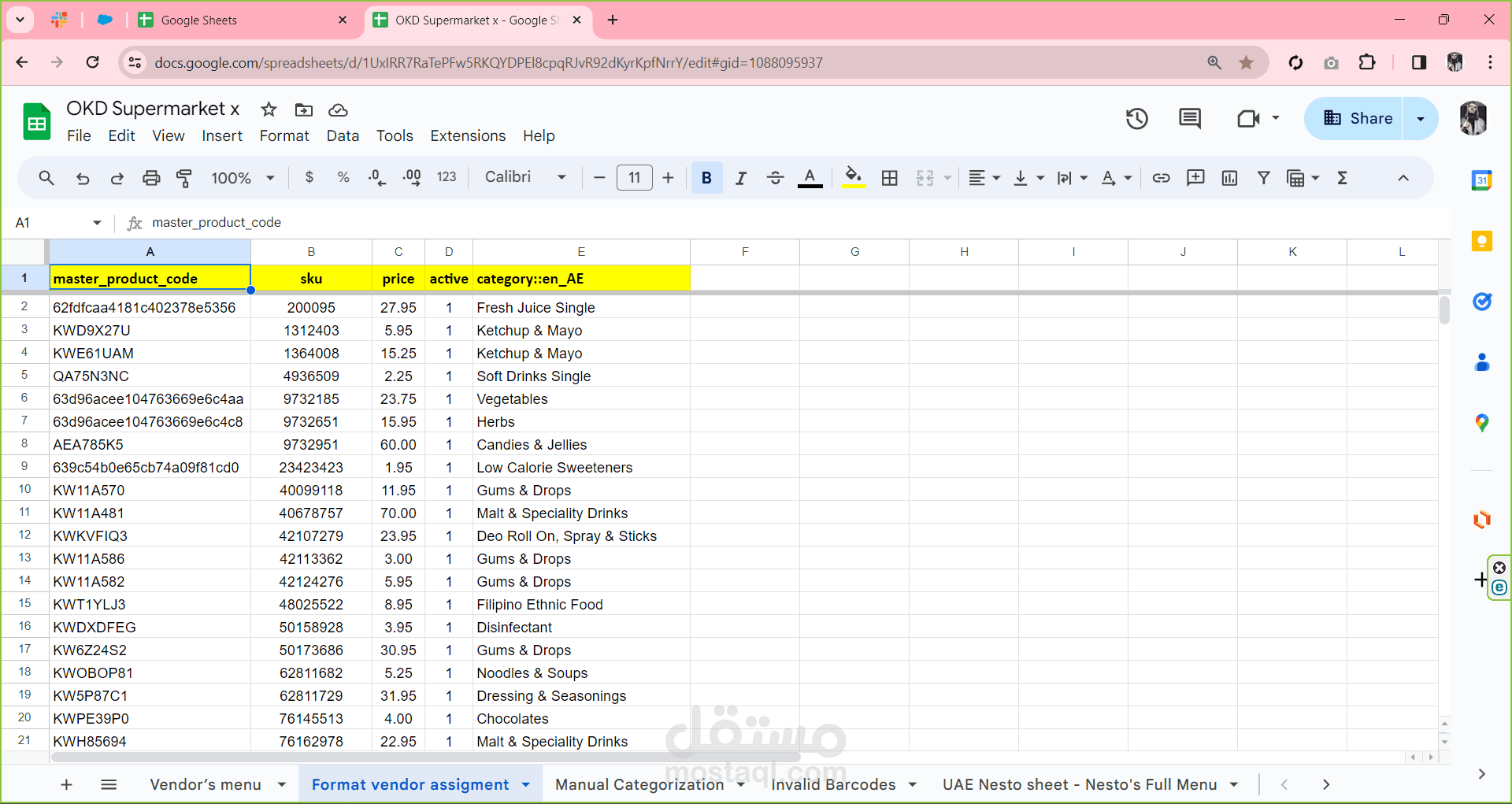Open the comments panel icon
The width and height of the screenshot is (1512, 804).
click(x=1190, y=119)
